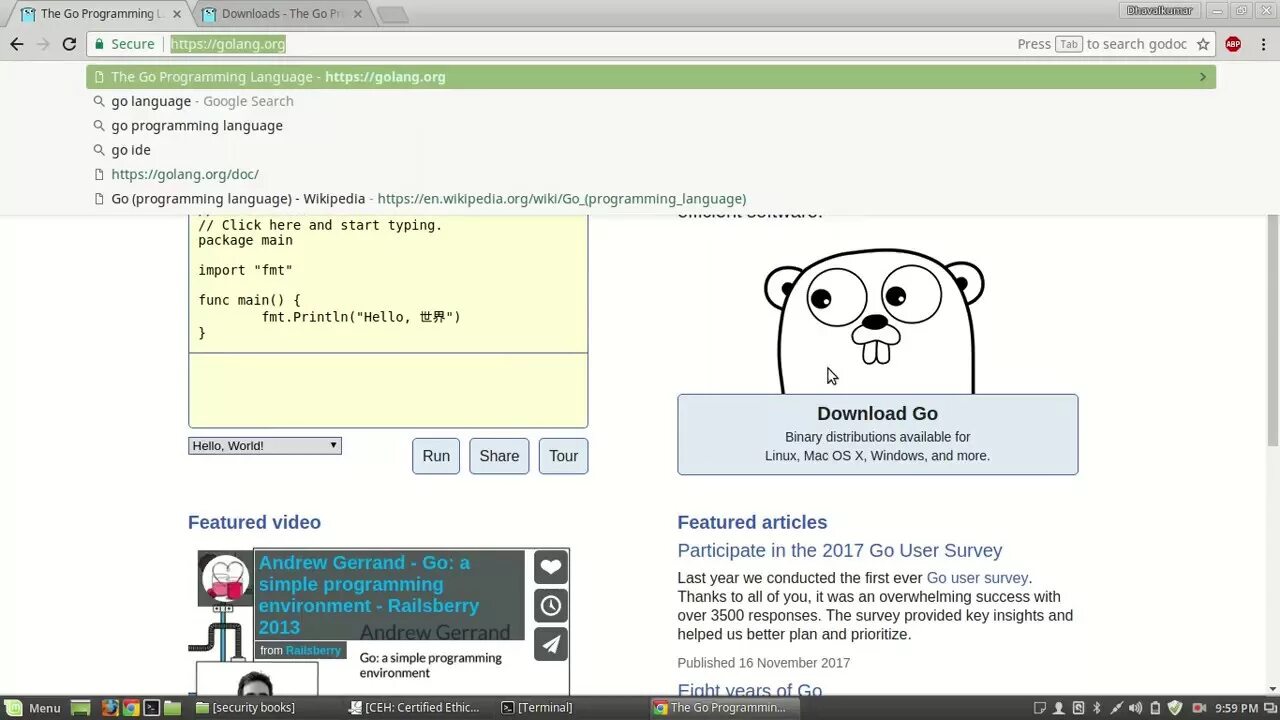Viewport: 1280px width, 720px height.
Task: Expand the highlighted golang.org suggestion arrow
Action: pyautogui.click(x=1202, y=77)
